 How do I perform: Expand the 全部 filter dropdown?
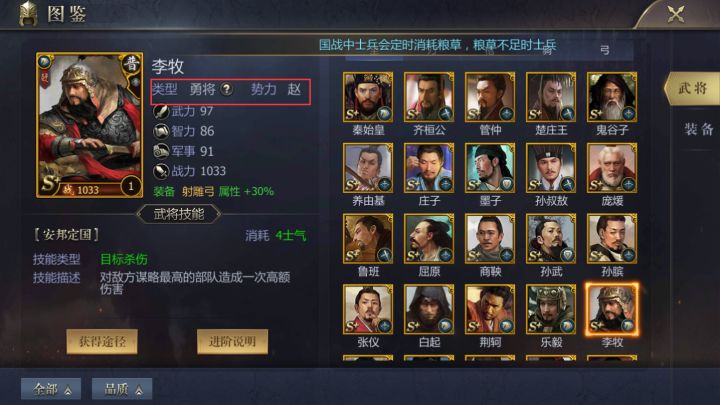51,389
